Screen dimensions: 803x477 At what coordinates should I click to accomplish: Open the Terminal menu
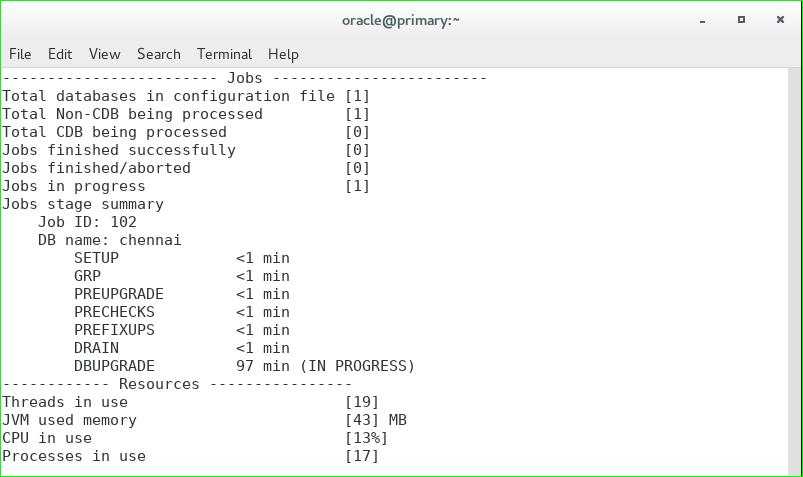click(224, 54)
